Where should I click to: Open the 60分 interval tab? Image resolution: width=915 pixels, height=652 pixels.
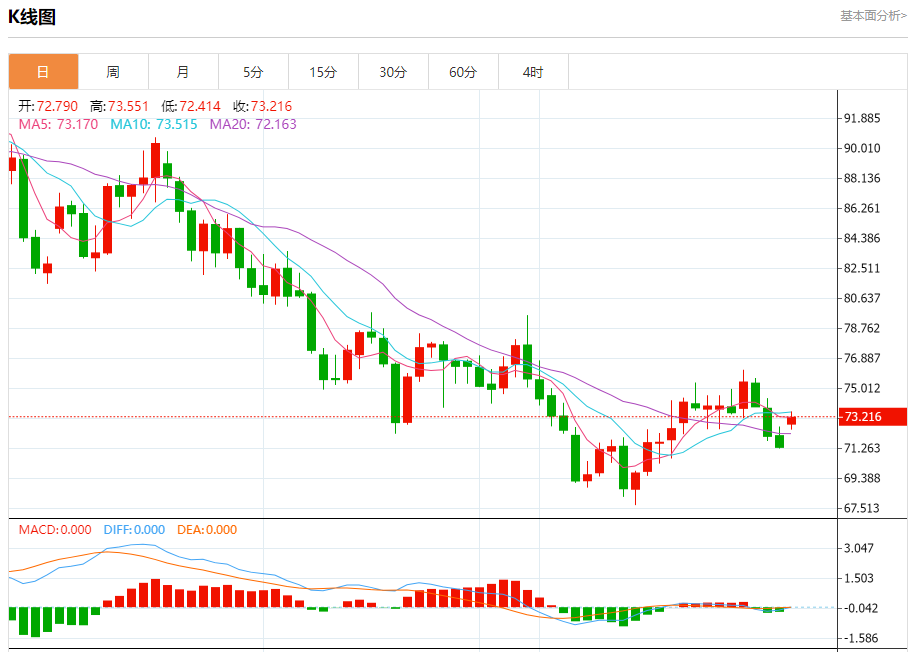tap(463, 72)
